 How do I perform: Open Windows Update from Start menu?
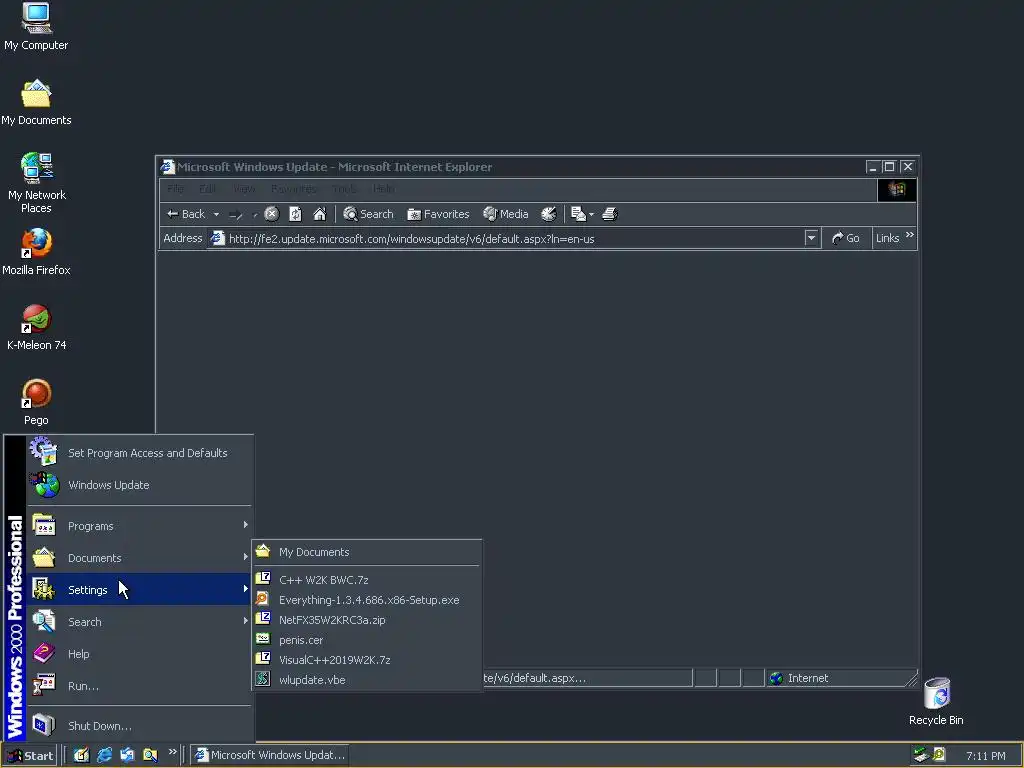click(x=140, y=485)
